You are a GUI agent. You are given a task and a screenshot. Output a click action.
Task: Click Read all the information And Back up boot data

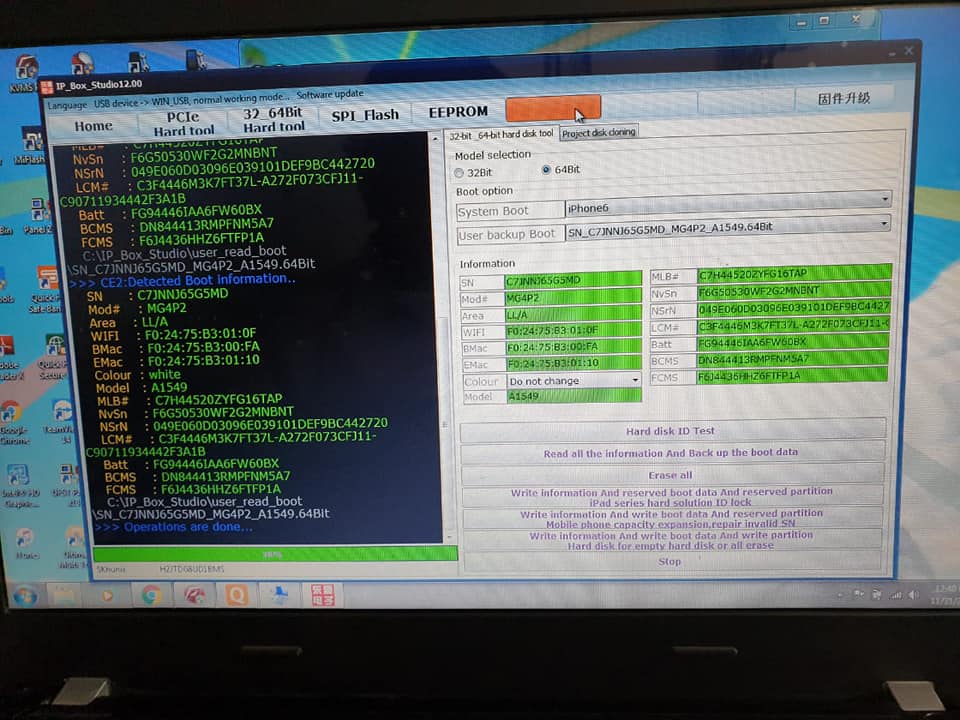[x=672, y=453]
